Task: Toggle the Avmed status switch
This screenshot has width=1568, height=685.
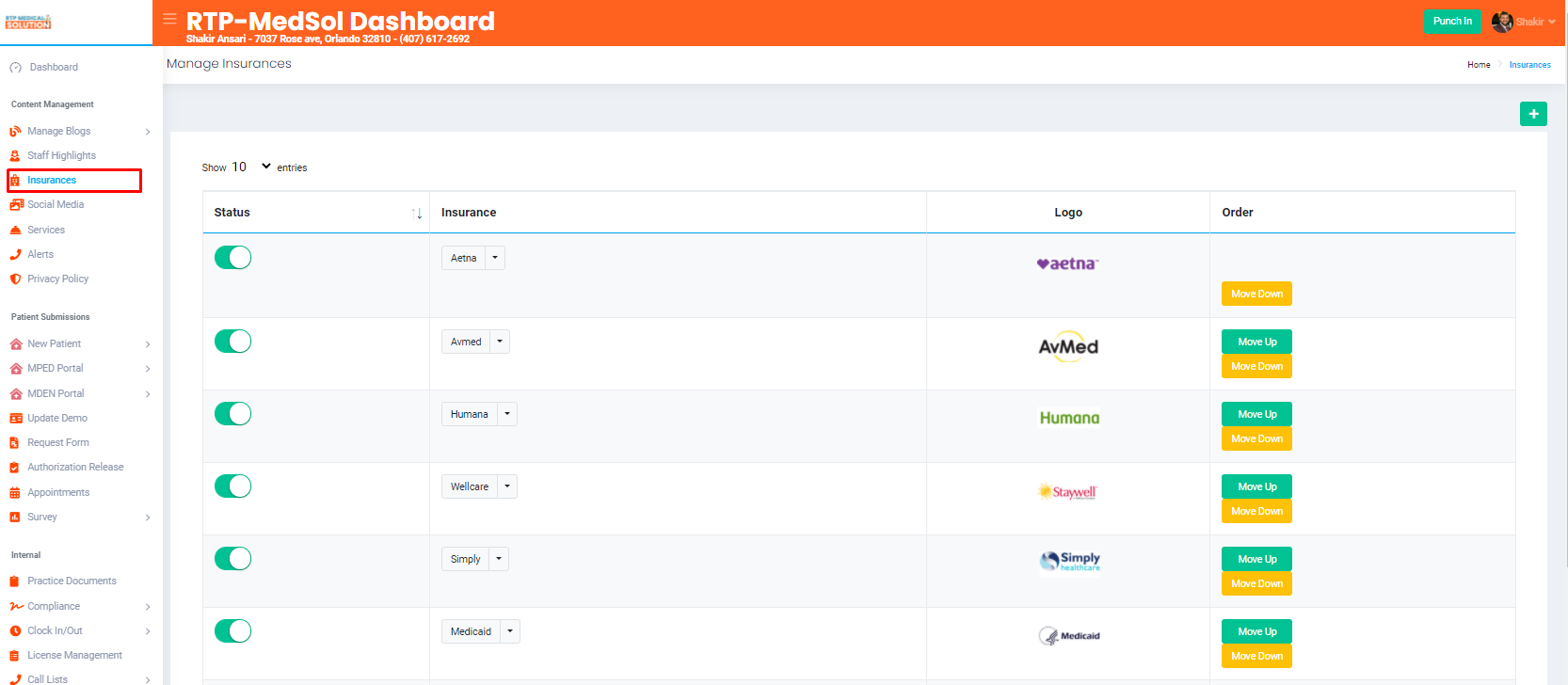Action: 232,342
